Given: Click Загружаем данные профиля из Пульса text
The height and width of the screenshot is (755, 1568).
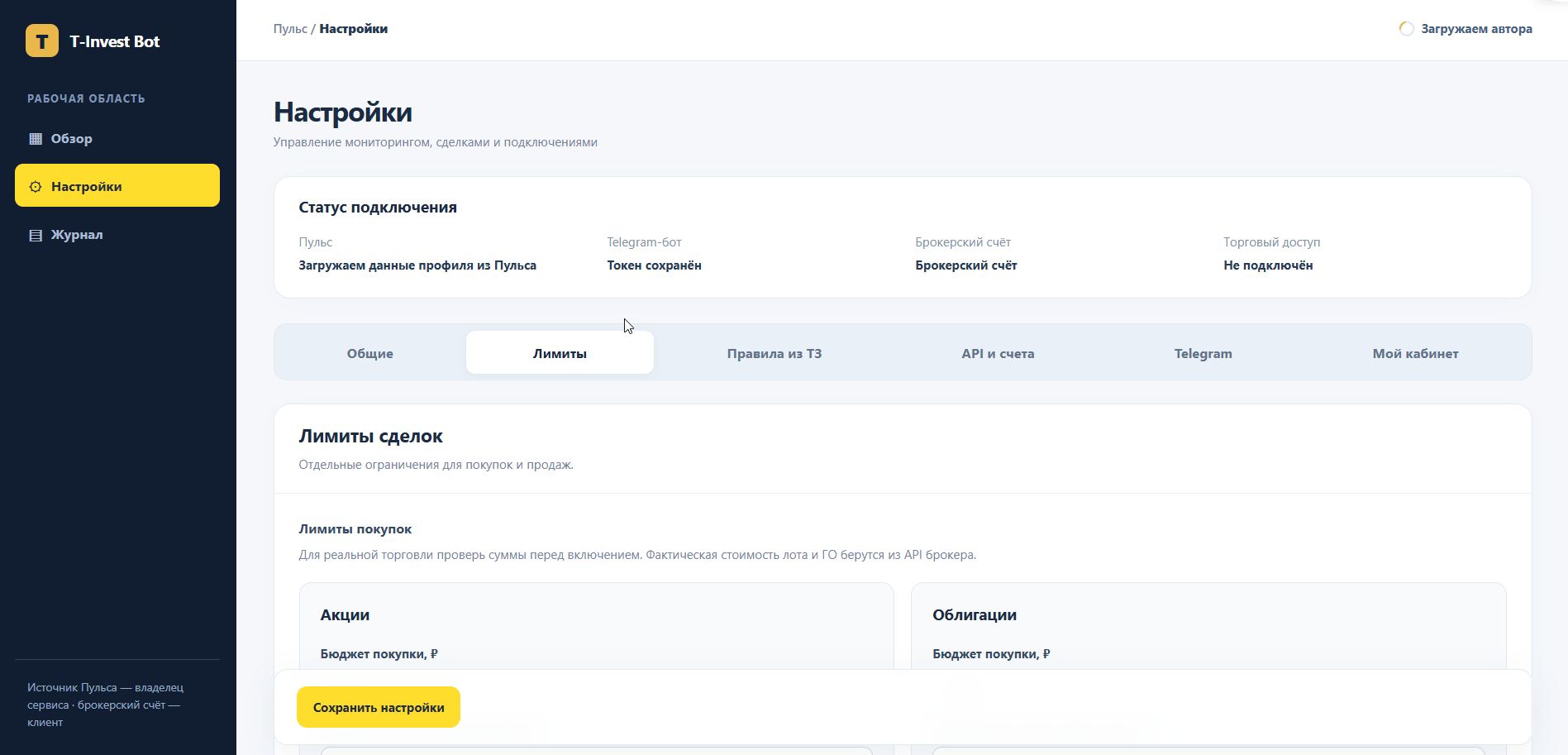Looking at the screenshot, I should tap(417, 265).
